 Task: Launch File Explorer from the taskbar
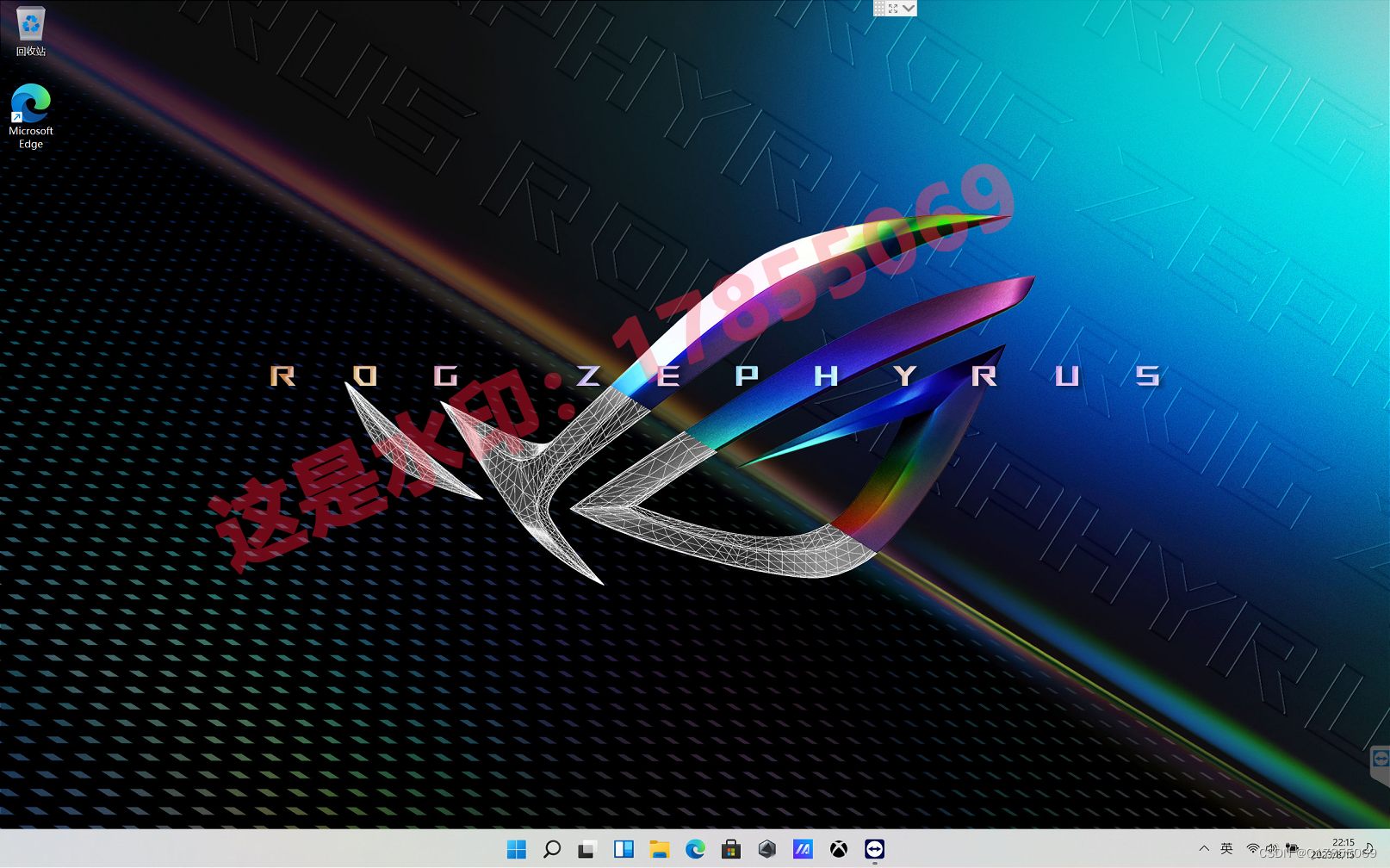[x=659, y=848]
